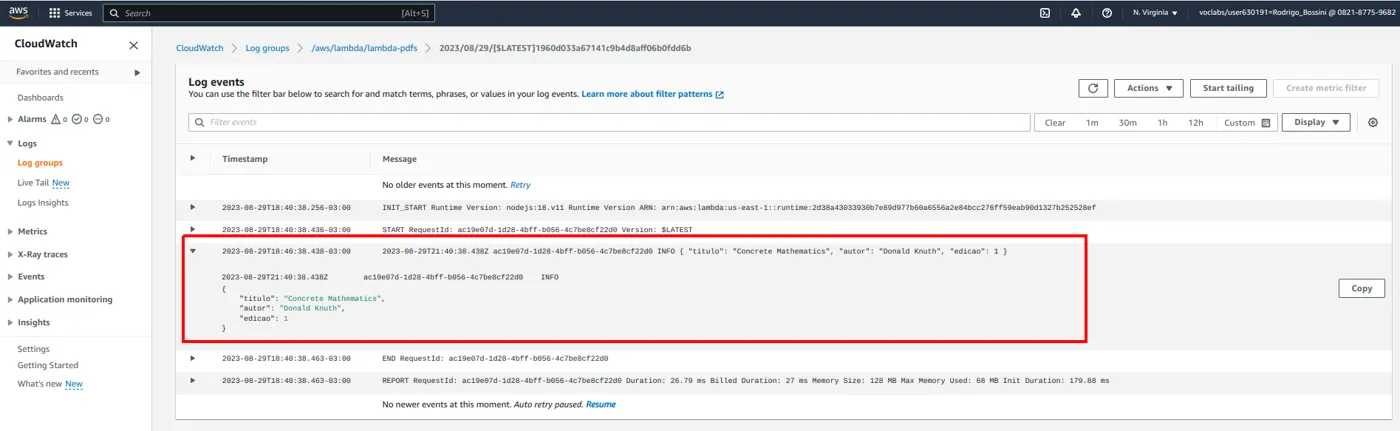Click the Create metric filter button
The width and height of the screenshot is (1400, 431).
1326,88
